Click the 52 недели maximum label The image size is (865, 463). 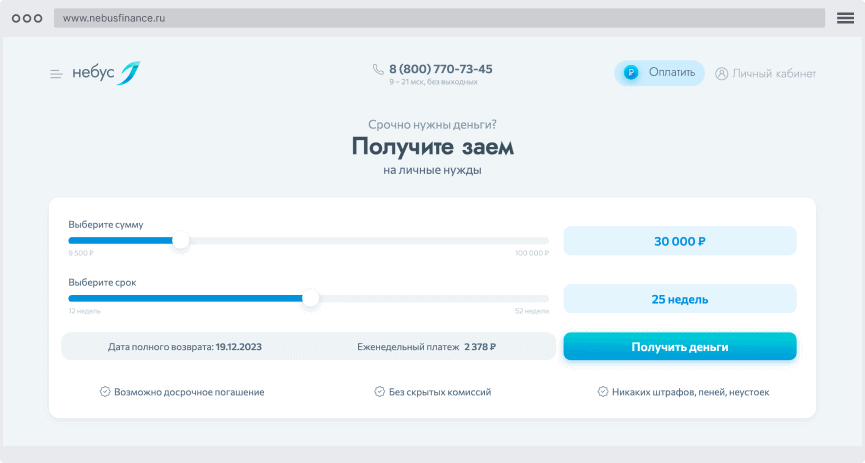tap(532, 311)
